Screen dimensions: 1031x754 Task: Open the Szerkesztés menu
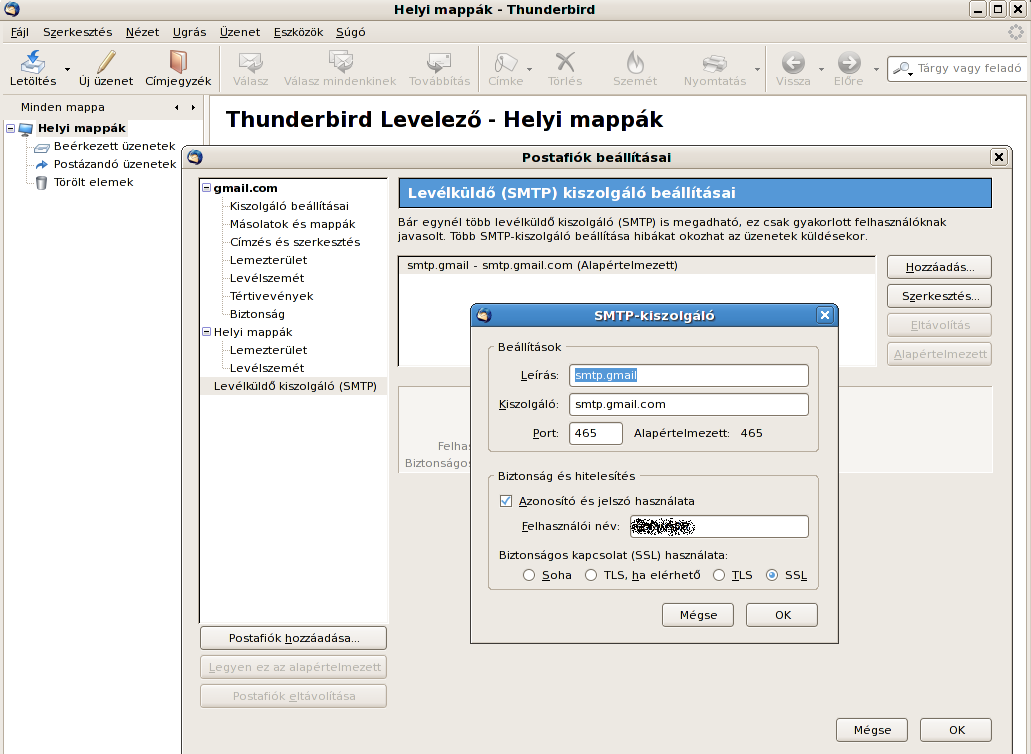(x=77, y=32)
